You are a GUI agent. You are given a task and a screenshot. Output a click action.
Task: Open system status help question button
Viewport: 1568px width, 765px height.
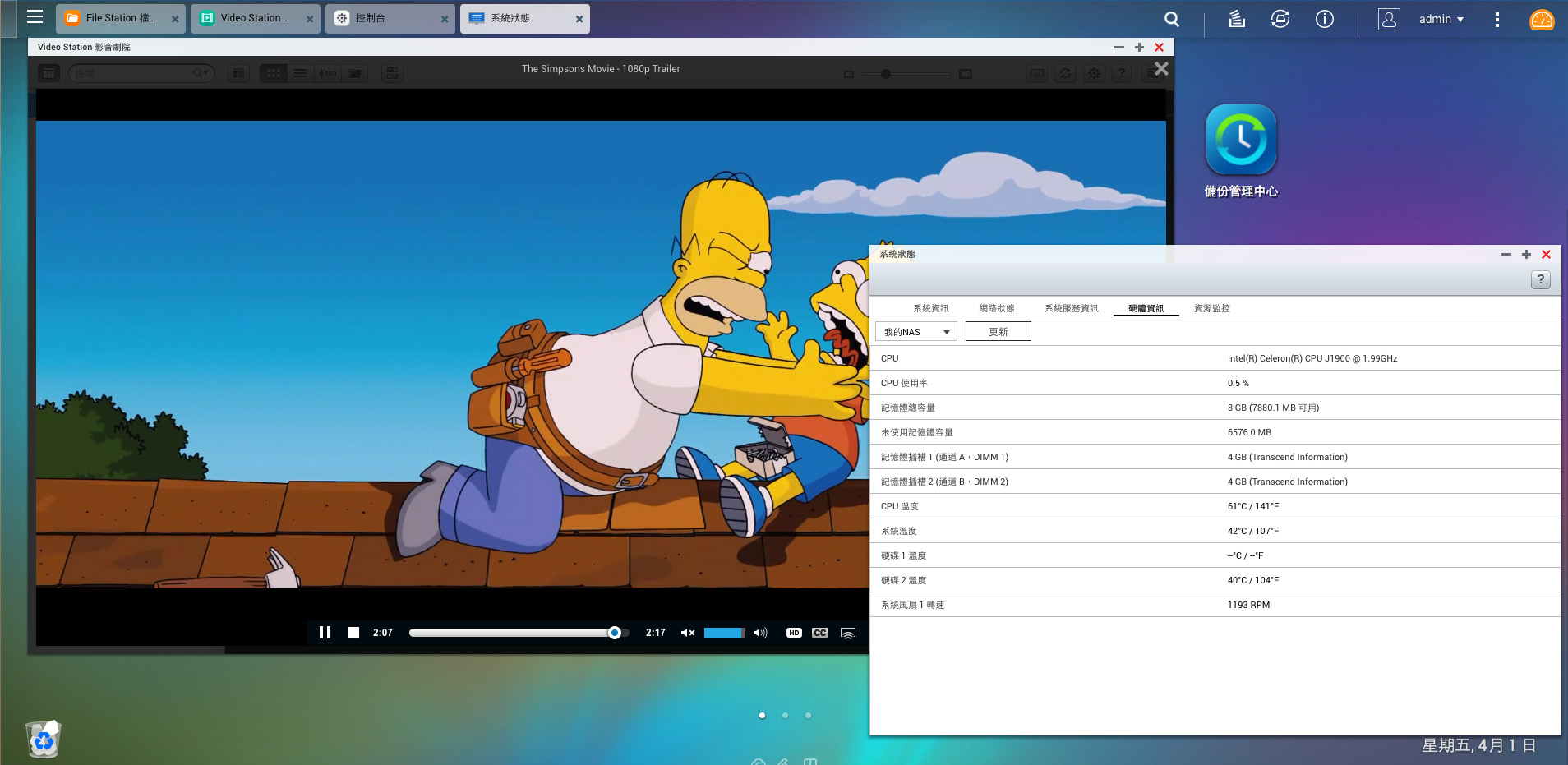pyautogui.click(x=1541, y=279)
